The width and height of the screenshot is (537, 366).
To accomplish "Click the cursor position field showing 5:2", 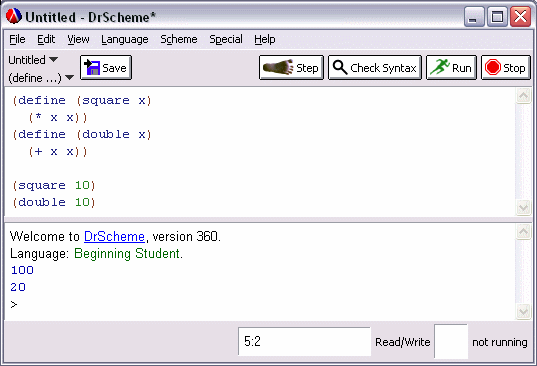I will pyautogui.click(x=304, y=341).
